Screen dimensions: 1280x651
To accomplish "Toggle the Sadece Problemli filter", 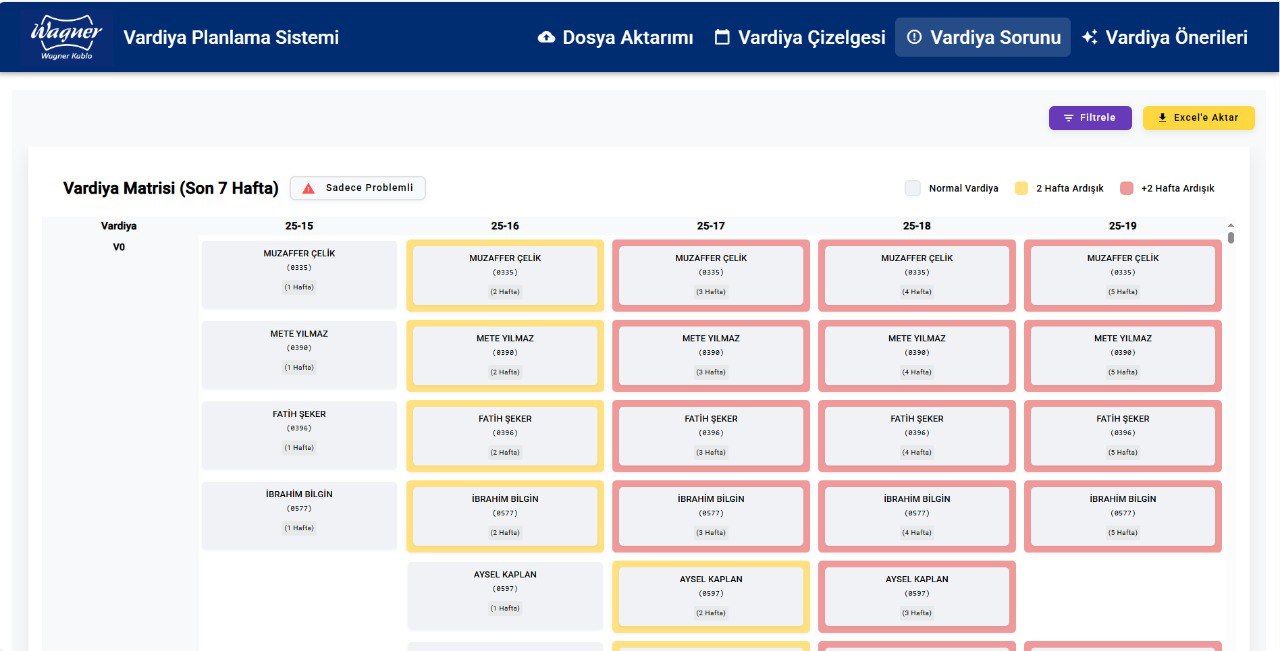I will (x=357, y=188).
